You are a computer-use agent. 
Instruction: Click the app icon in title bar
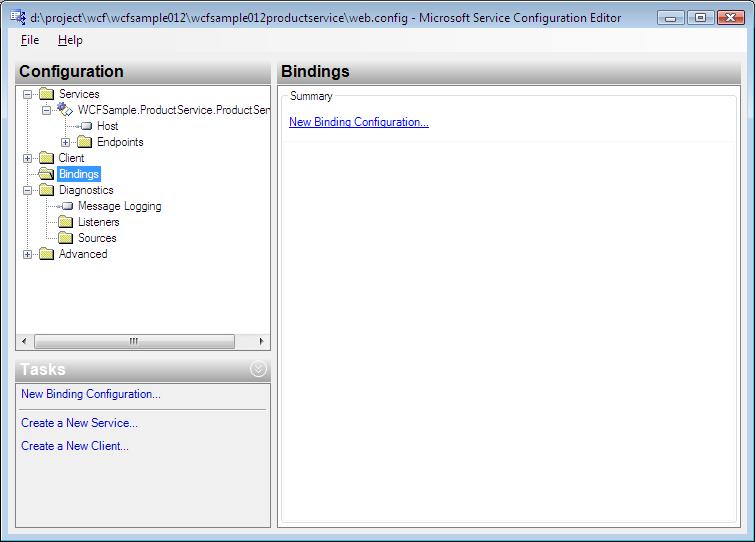(x=17, y=18)
